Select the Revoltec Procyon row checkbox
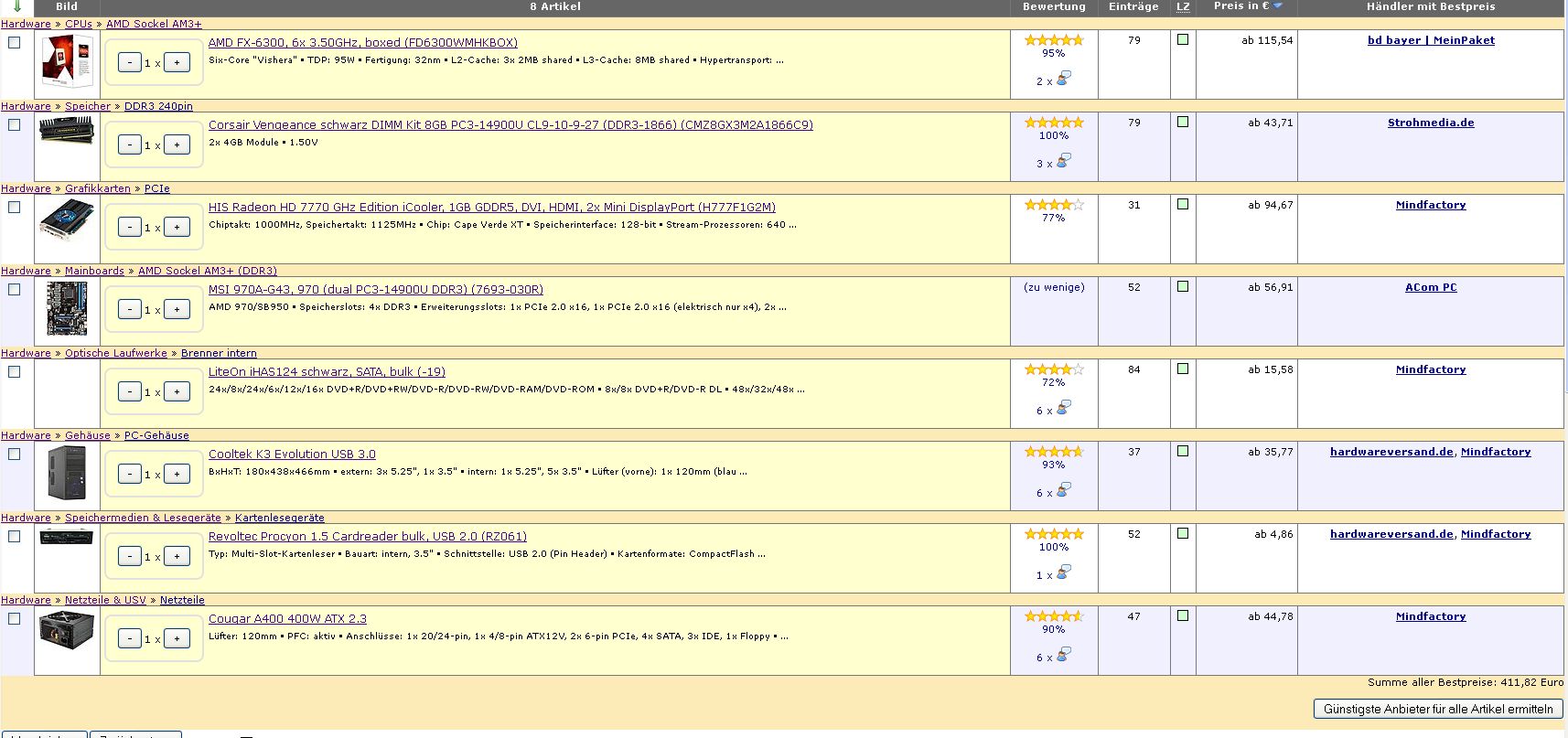The image size is (1568, 738). pos(15,536)
